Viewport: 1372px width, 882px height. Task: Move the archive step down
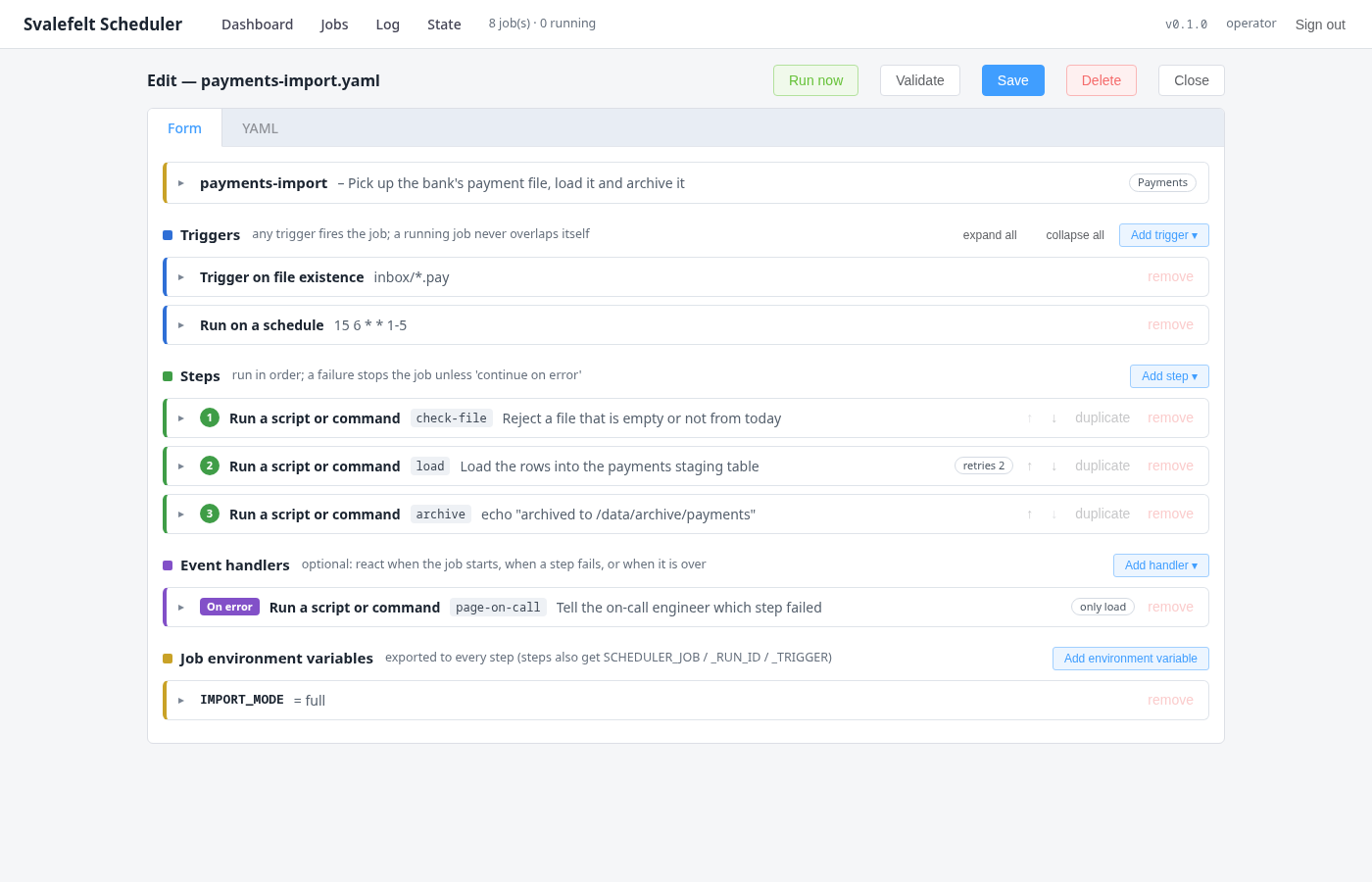pyautogui.click(x=1054, y=514)
